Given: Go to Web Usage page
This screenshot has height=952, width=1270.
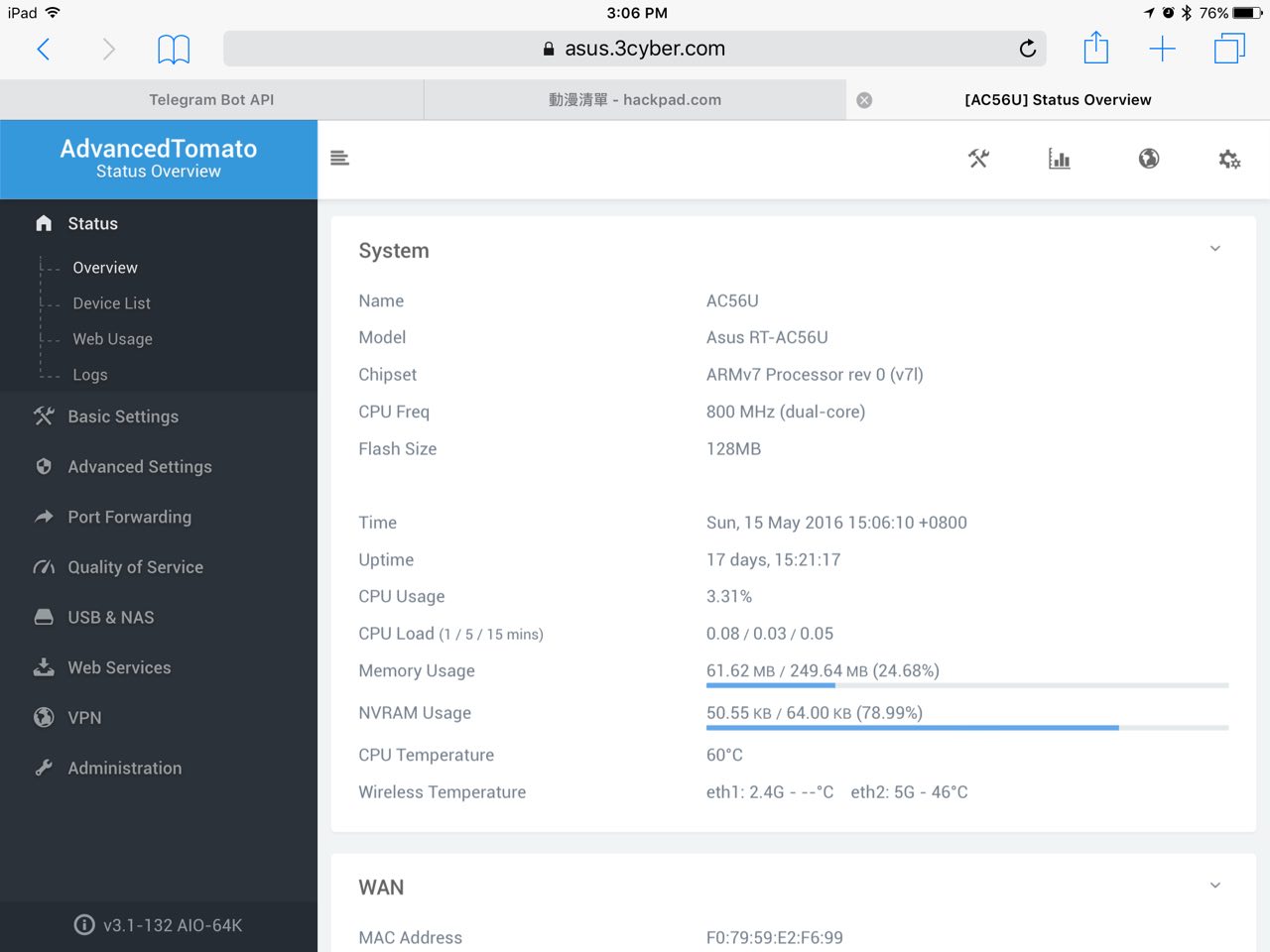Looking at the screenshot, I should coord(112,339).
